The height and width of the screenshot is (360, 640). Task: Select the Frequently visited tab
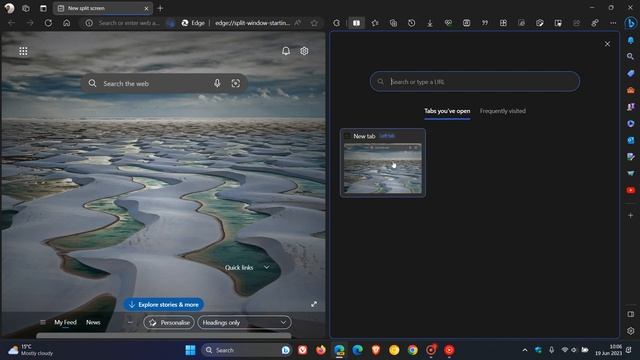tap(502, 111)
